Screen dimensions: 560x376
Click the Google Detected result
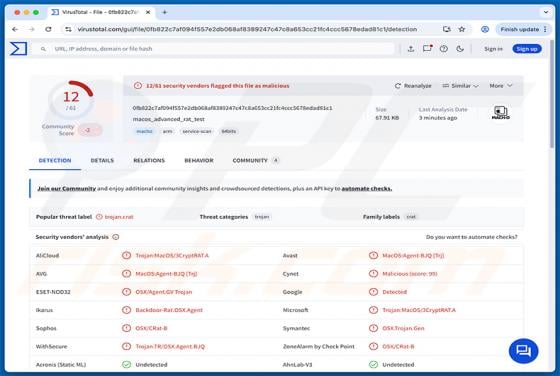(x=394, y=292)
